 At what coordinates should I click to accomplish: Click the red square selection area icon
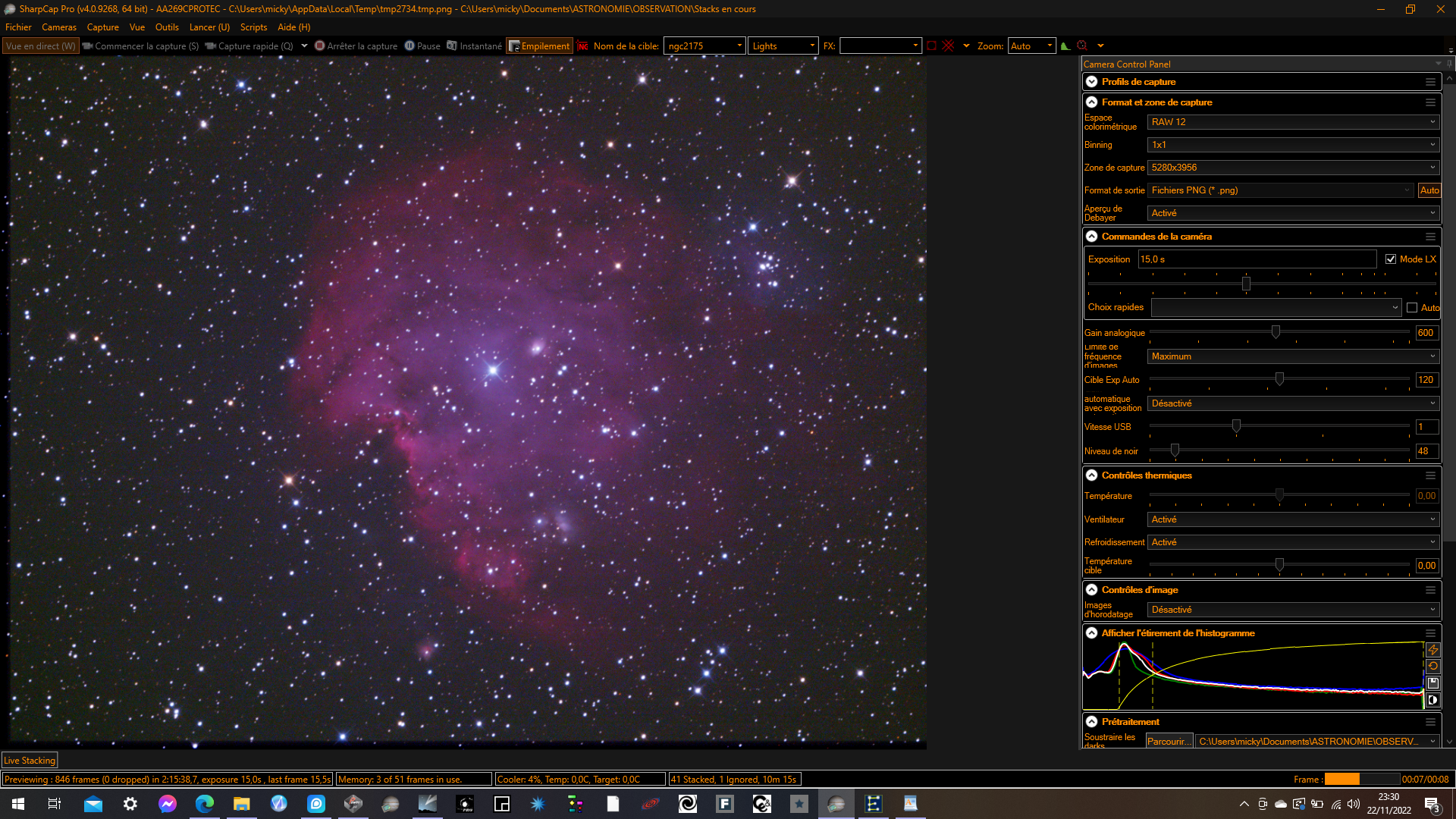[931, 45]
